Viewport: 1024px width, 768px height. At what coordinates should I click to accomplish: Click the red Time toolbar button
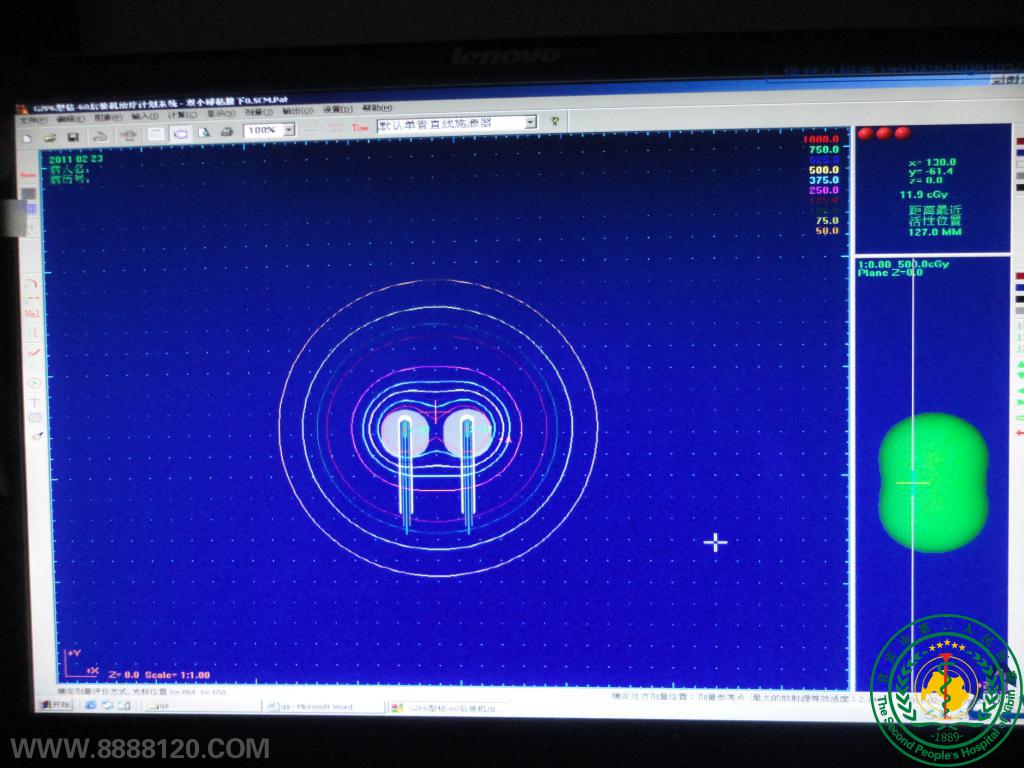[360, 127]
